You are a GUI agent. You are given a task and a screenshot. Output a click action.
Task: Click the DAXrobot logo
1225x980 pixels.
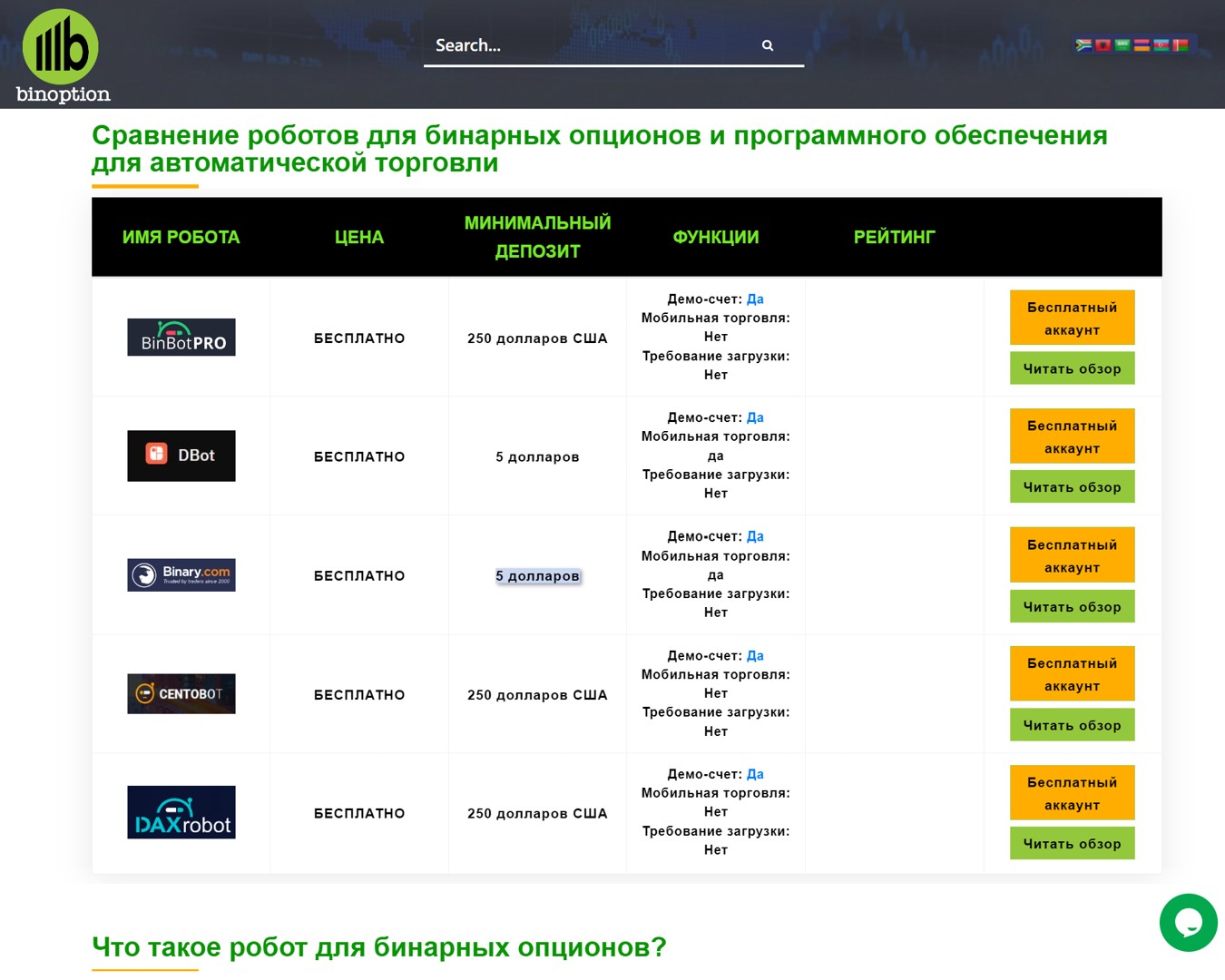pyautogui.click(x=181, y=812)
